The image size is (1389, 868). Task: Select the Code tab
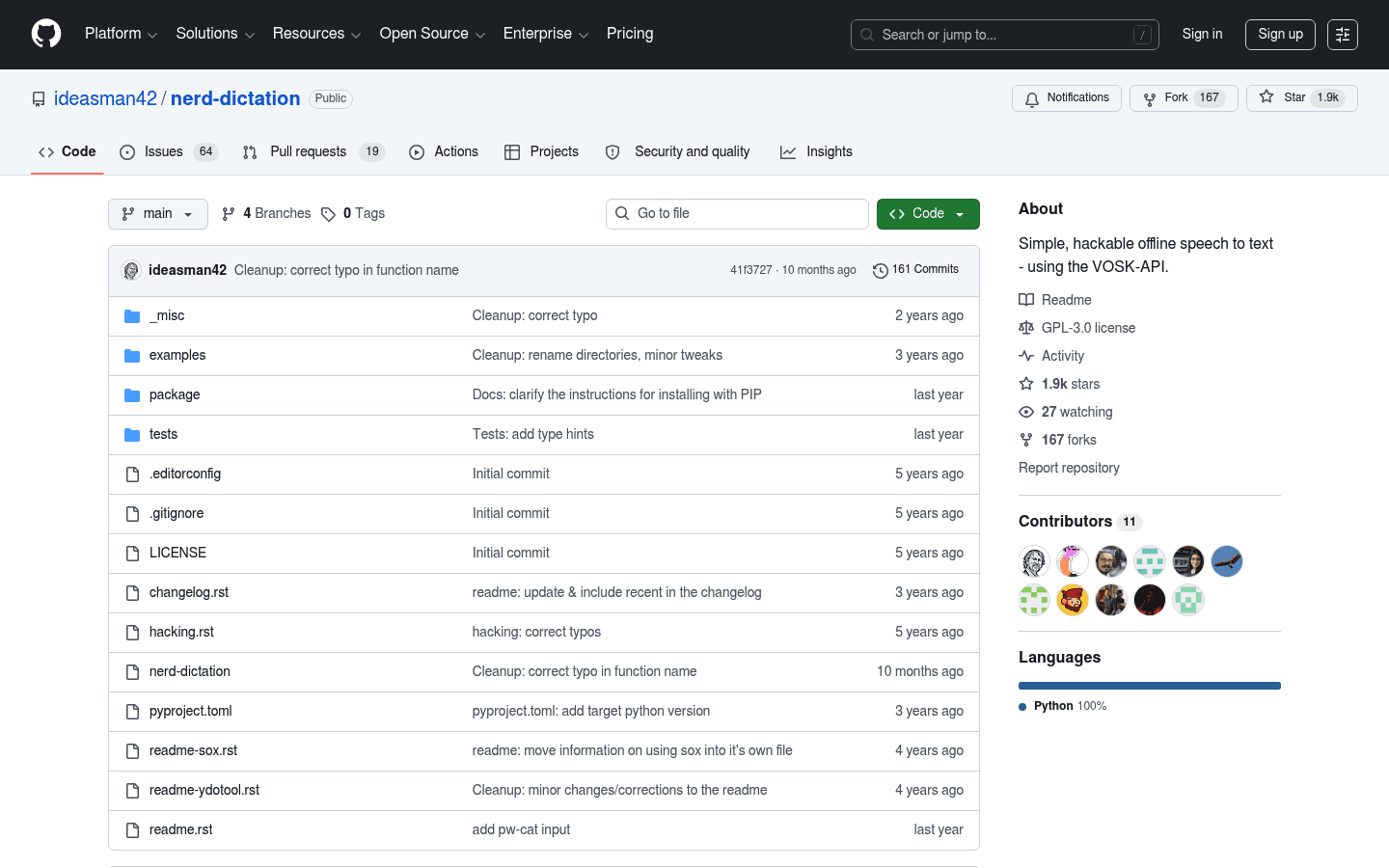[68, 151]
